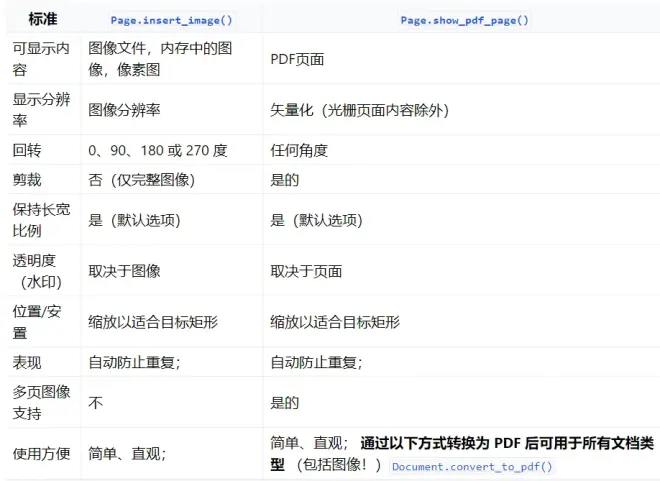Click the 标准 column header
The width and height of the screenshot is (660, 481).
(x=43, y=19)
